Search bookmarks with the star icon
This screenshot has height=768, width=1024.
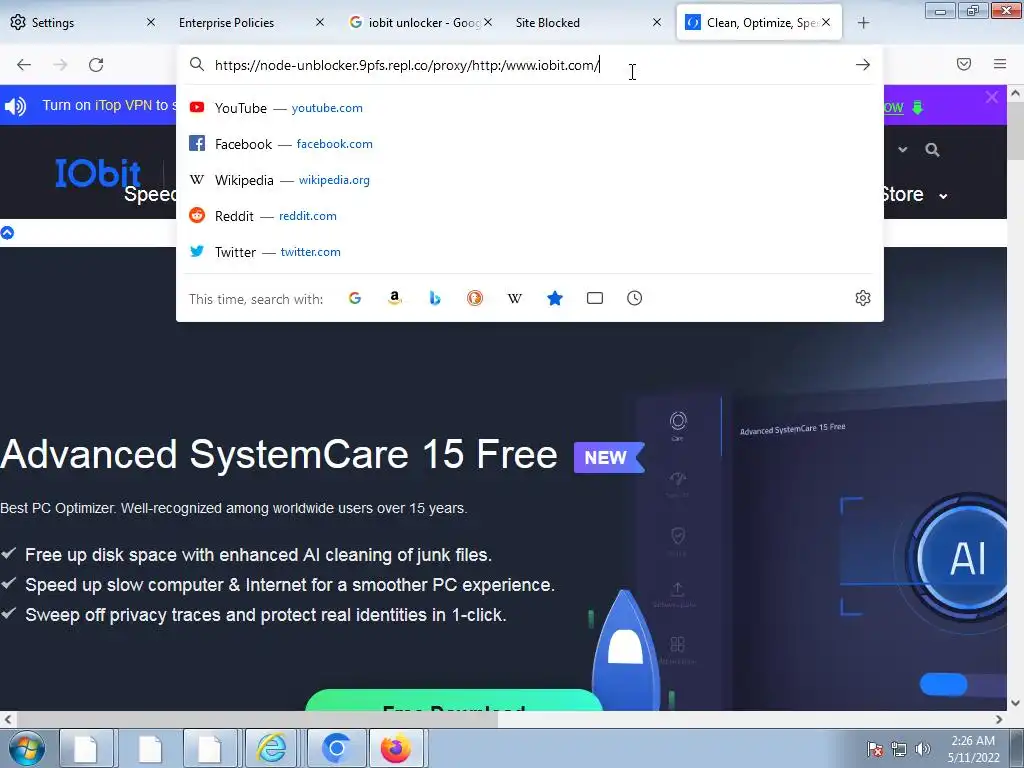554,298
